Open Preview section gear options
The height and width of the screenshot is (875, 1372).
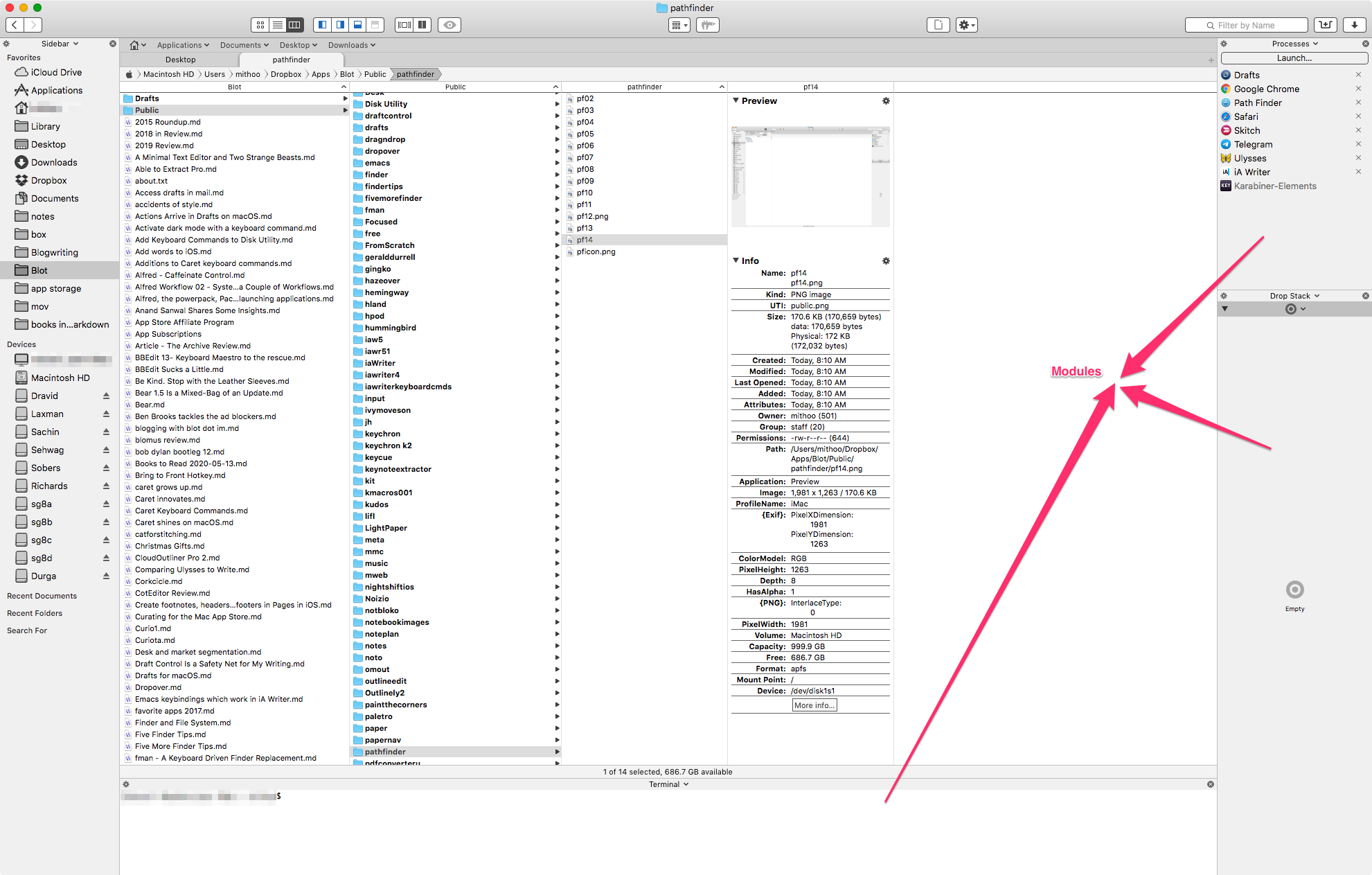pos(886,100)
